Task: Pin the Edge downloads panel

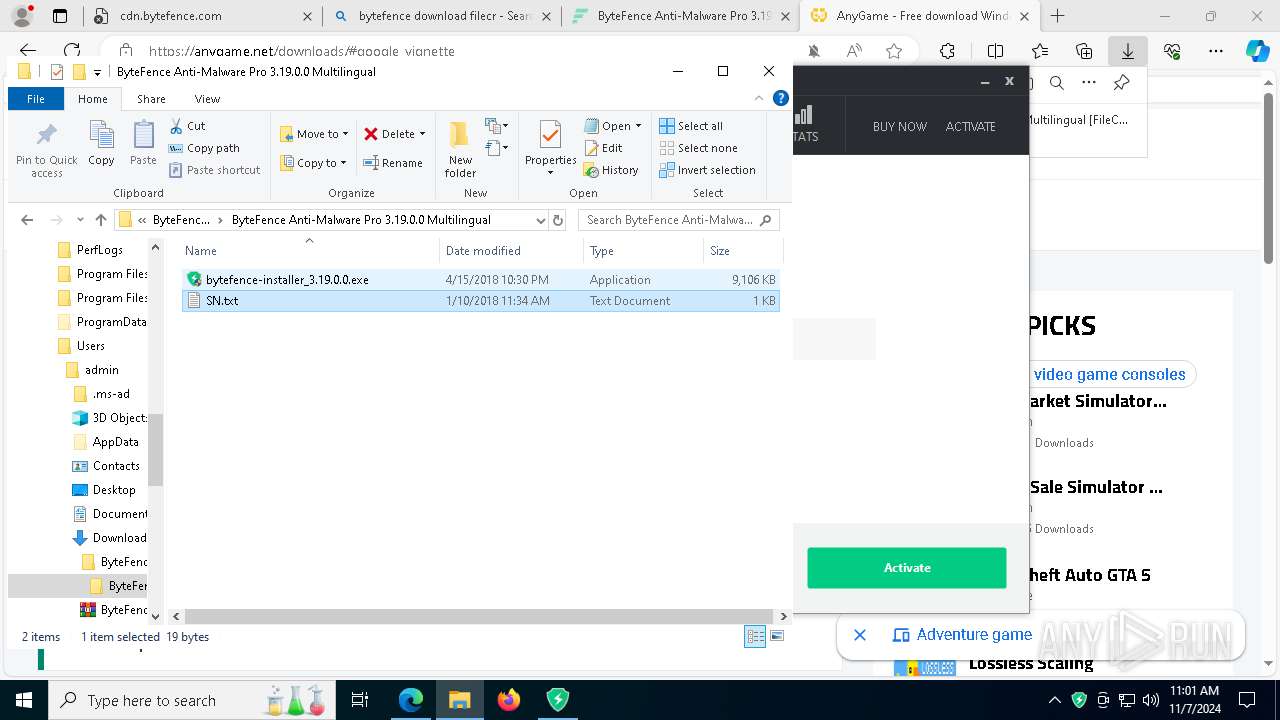Action: pos(1121,83)
